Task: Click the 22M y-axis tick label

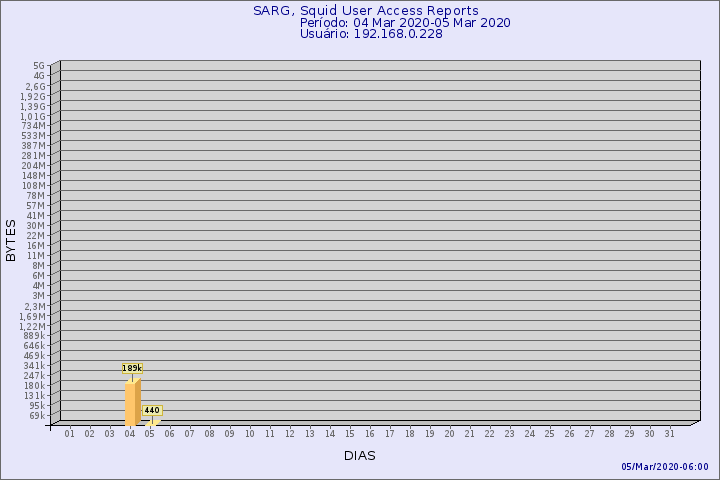Action: click(36, 236)
